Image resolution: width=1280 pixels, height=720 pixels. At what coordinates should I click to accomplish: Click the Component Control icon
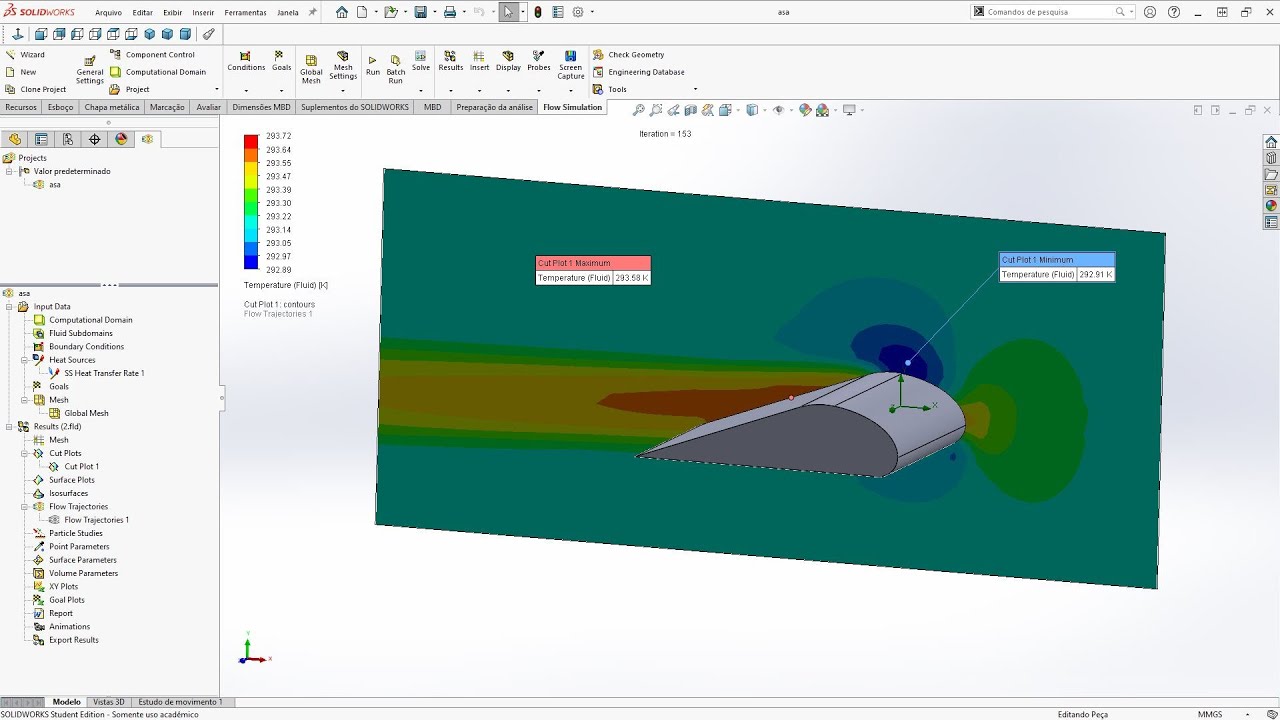click(115, 55)
